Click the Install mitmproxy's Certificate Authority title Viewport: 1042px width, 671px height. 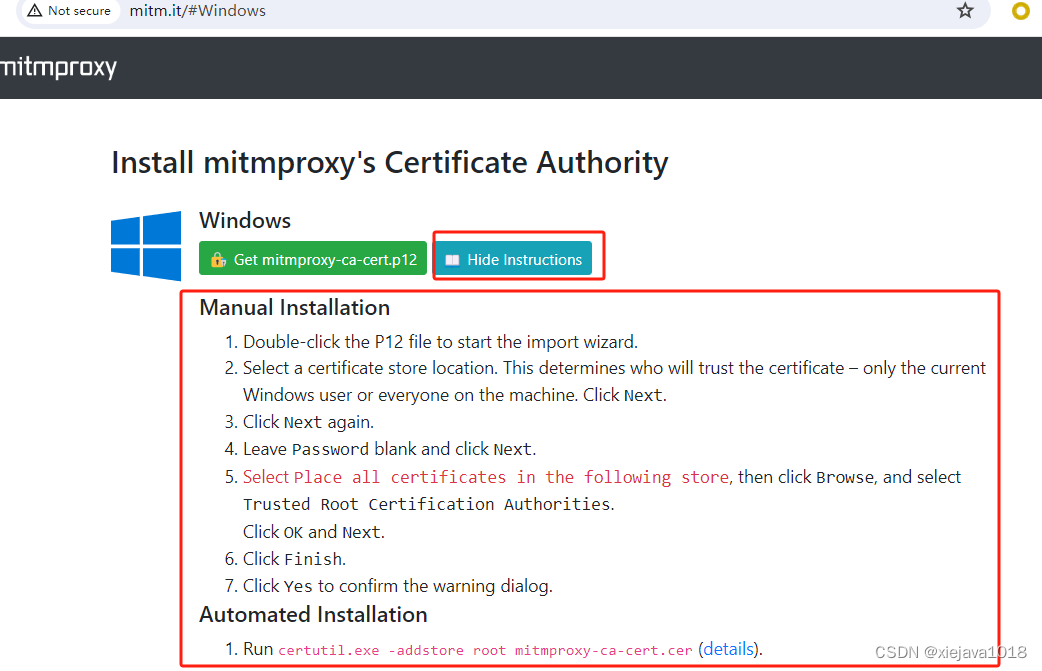coord(389,162)
